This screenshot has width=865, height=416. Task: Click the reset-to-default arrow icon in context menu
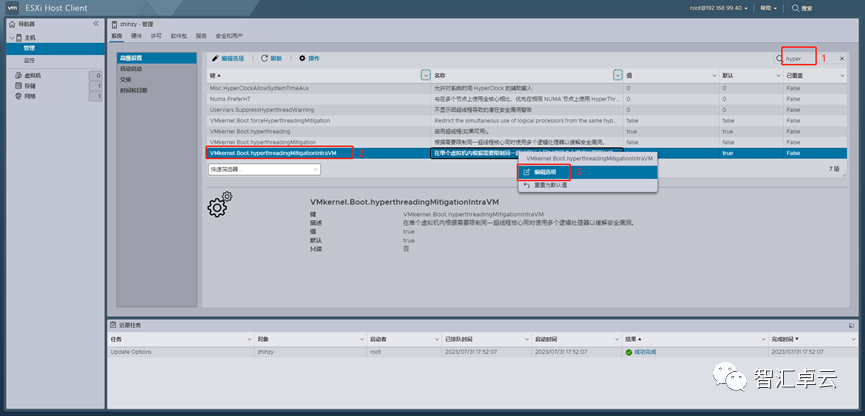[x=526, y=185]
